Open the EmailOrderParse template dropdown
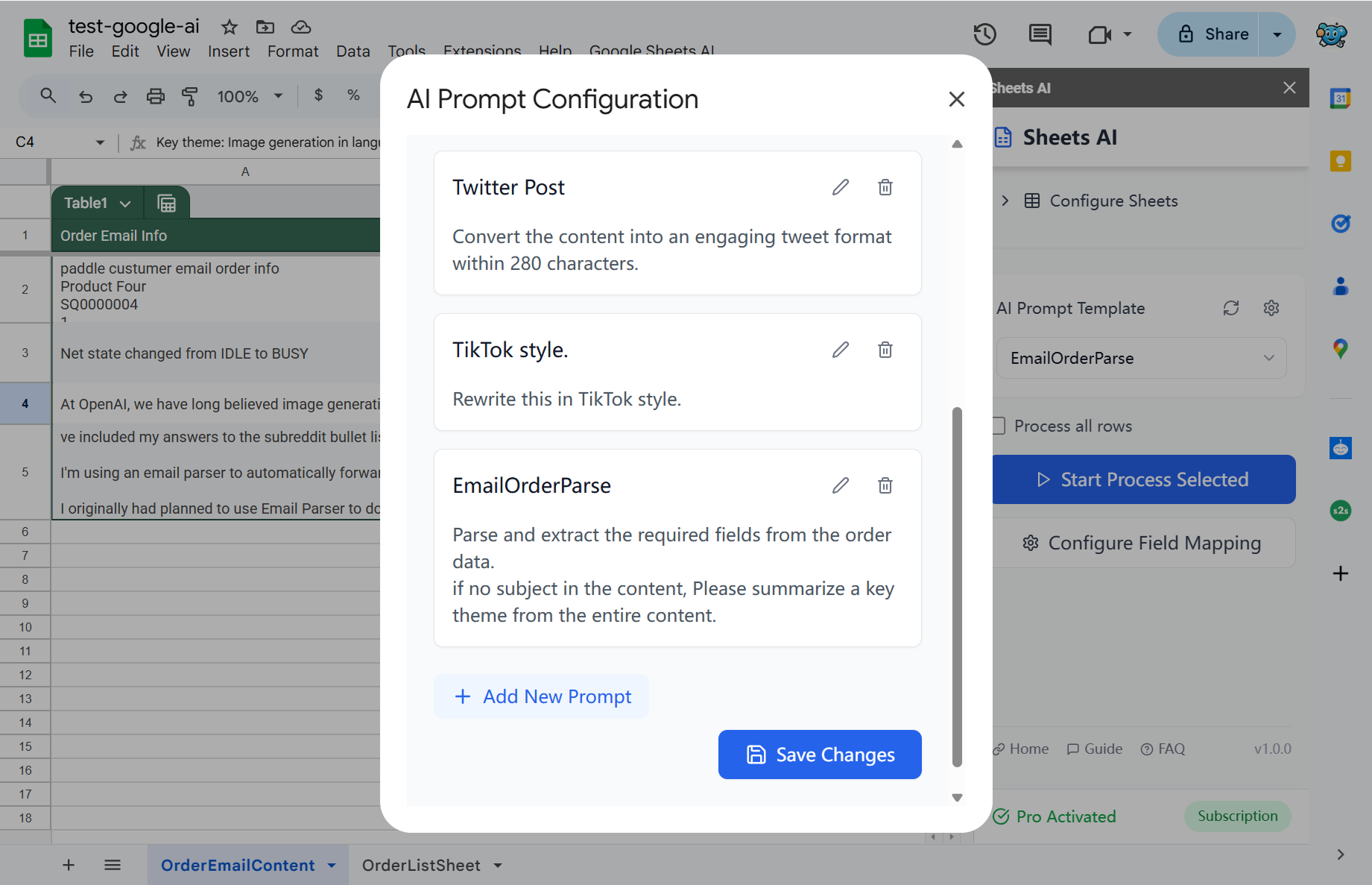 [1141, 358]
